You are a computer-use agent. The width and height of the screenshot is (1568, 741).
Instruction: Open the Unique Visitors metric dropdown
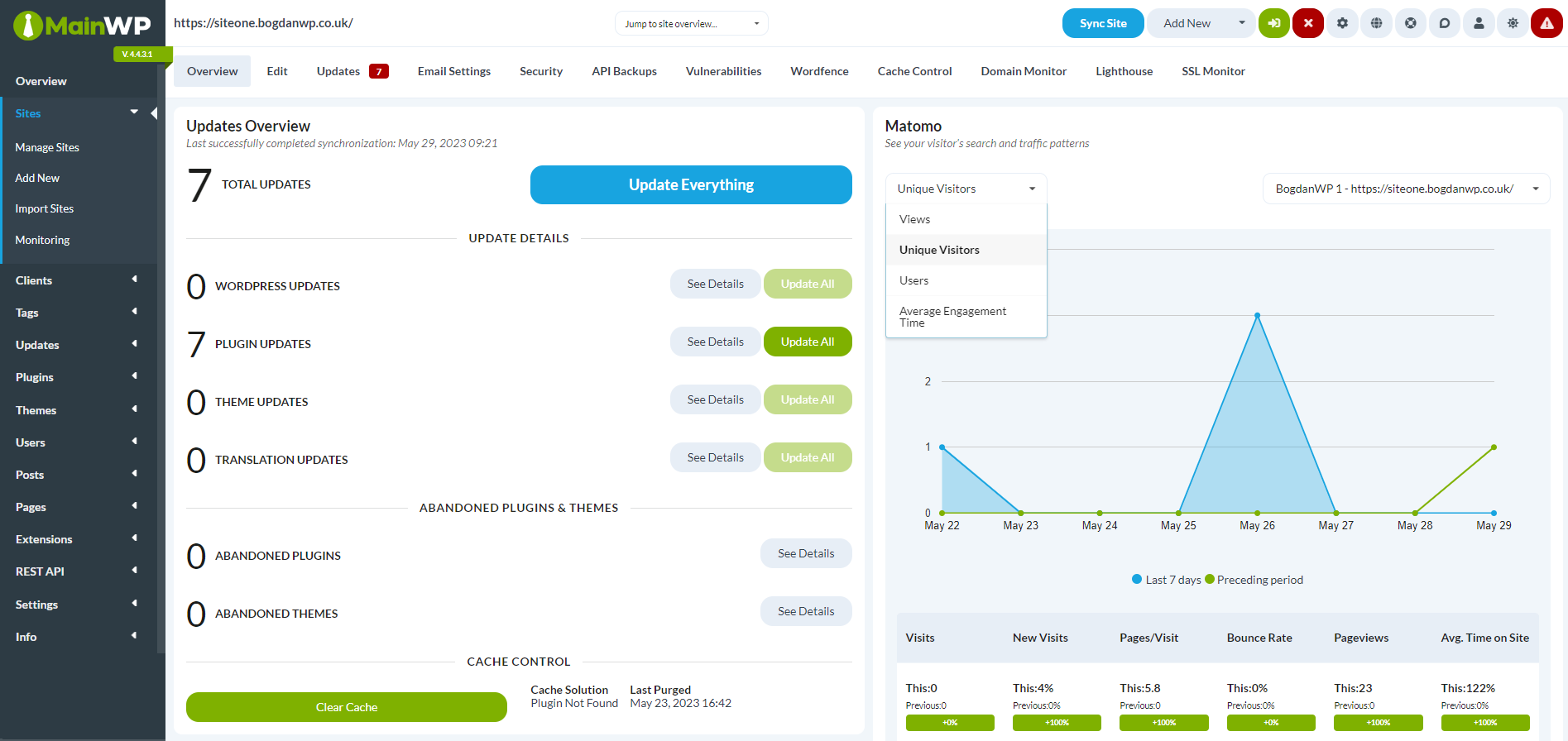(966, 189)
